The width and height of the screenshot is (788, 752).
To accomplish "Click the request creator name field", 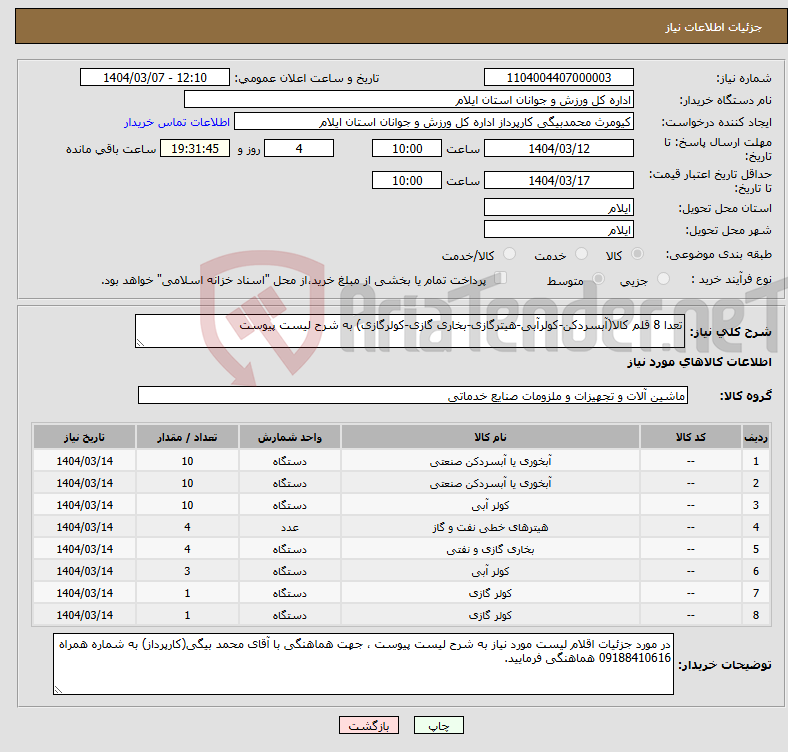I will pyautogui.click(x=434, y=122).
